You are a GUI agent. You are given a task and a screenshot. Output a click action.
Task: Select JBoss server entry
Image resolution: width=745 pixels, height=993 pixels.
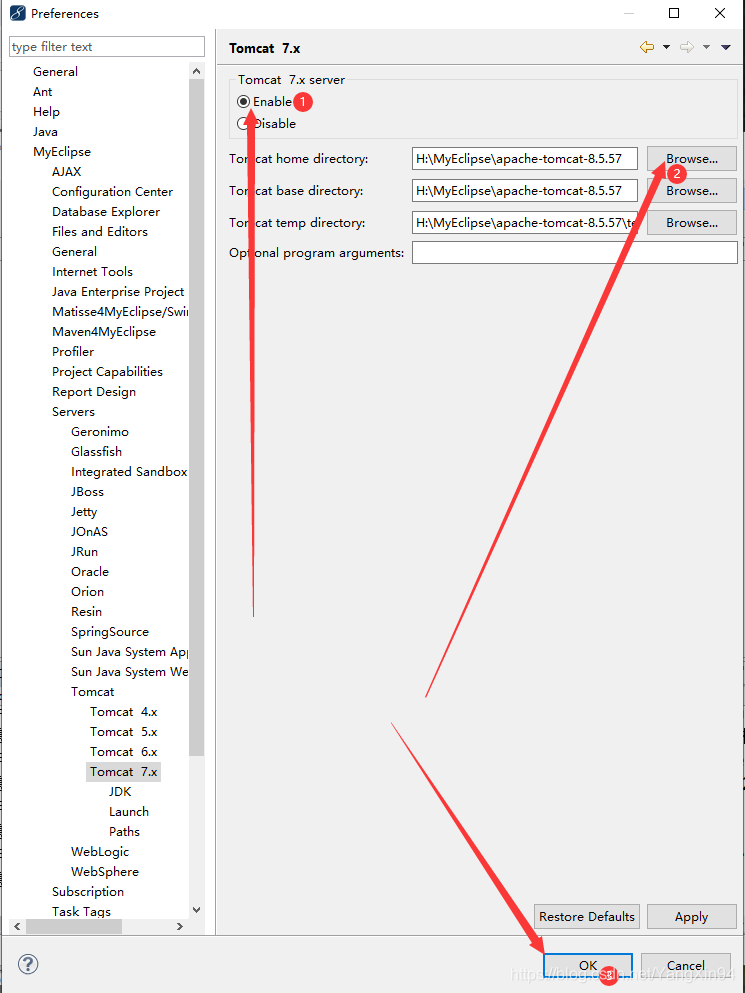tap(87, 492)
